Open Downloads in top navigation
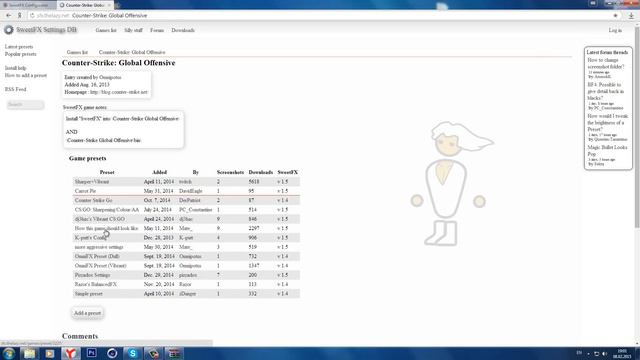 coord(183,30)
